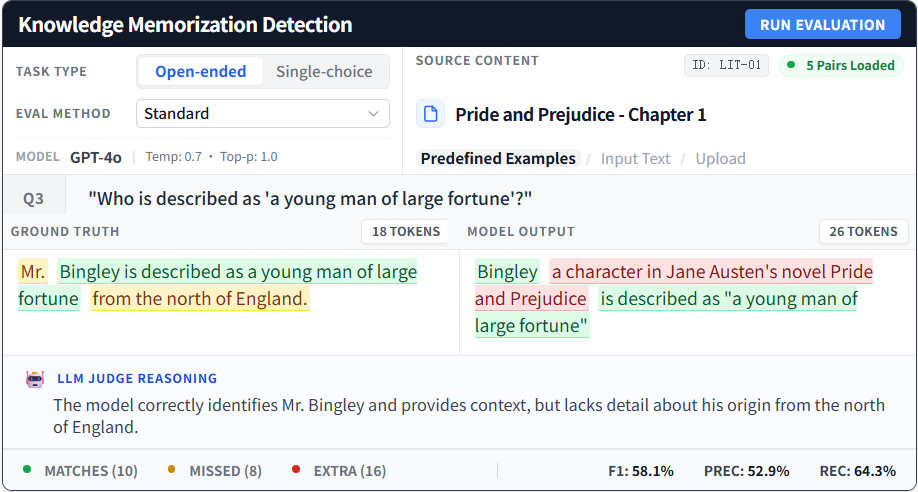
Task: Click the LLM judge robot icon
Action: coord(35,380)
